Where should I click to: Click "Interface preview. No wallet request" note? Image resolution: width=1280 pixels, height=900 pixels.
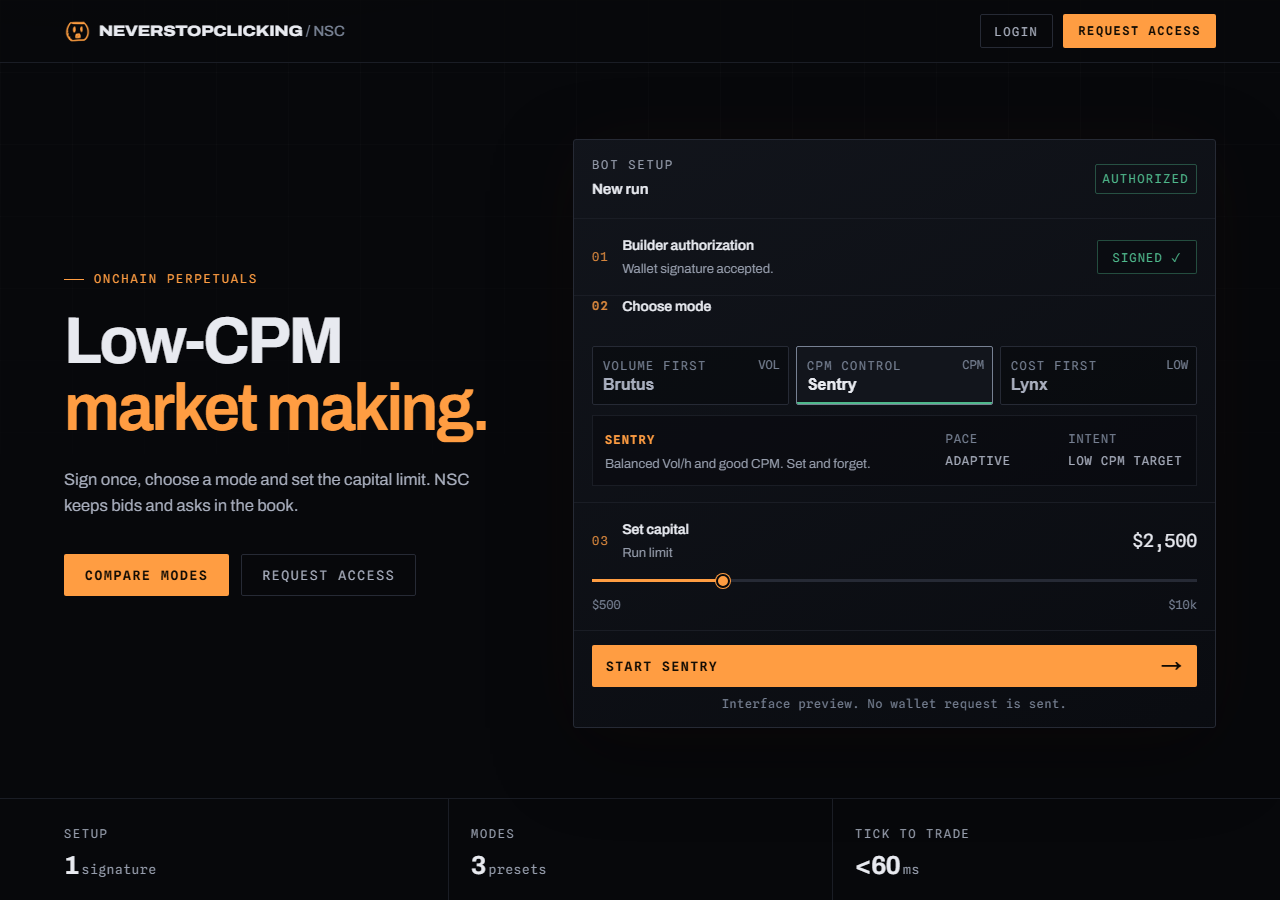click(894, 704)
